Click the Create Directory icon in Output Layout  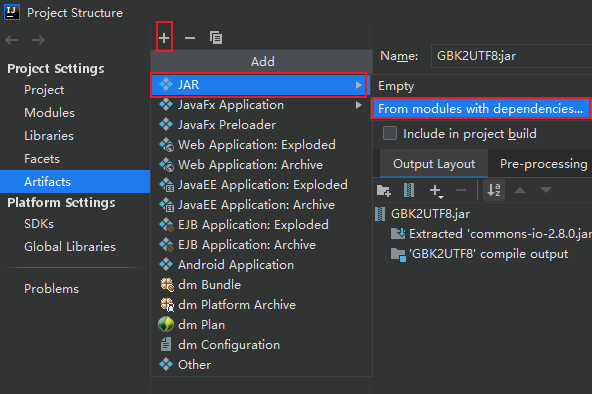click(x=384, y=190)
